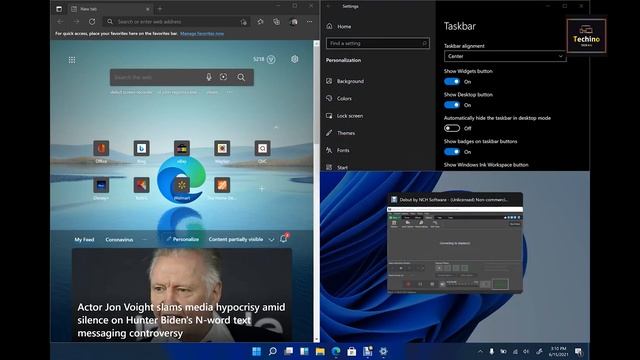Open Edge Settings and more menu
Screen dimensions: 640x360
310,22
